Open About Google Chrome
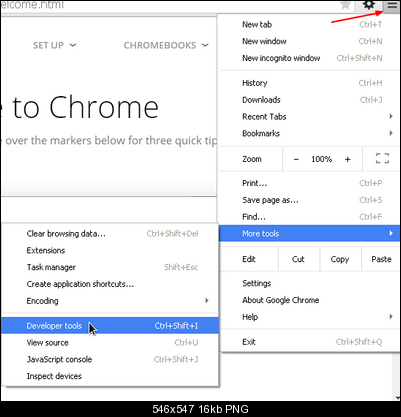 click(x=309, y=300)
